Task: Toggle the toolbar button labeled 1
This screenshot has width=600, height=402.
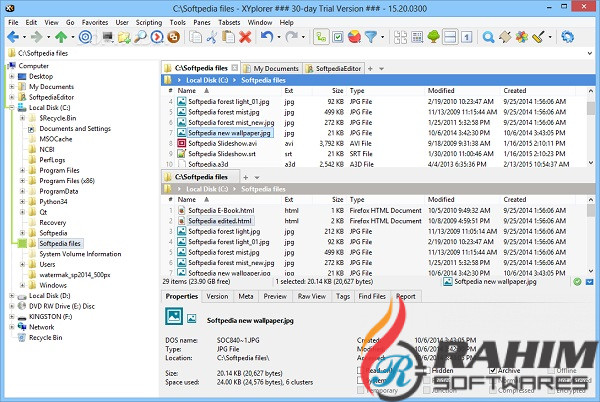Action: [x=466, y=37]
